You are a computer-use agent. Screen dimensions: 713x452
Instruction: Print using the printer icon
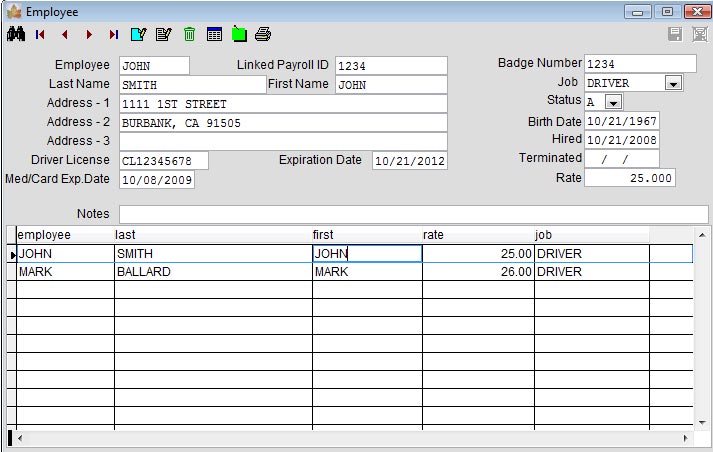[x=263, y=35]
